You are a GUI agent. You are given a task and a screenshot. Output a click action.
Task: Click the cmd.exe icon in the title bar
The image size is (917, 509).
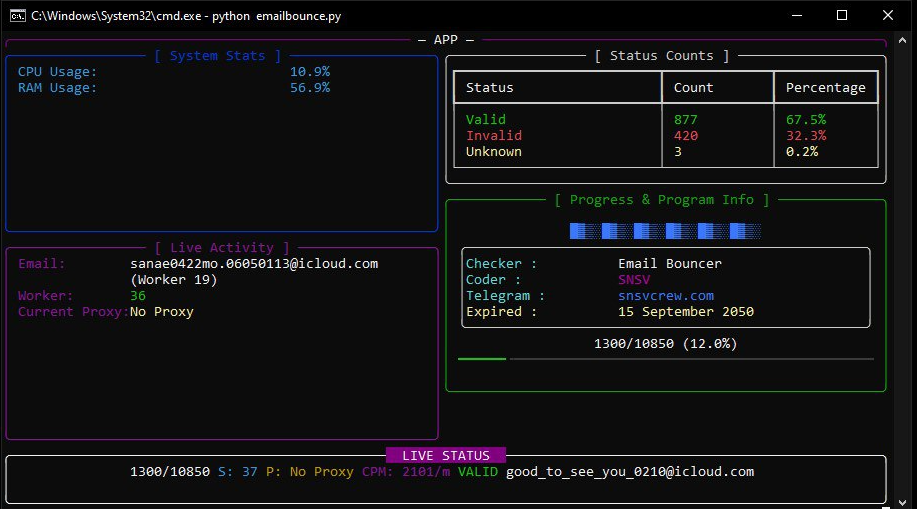point(15,16)
